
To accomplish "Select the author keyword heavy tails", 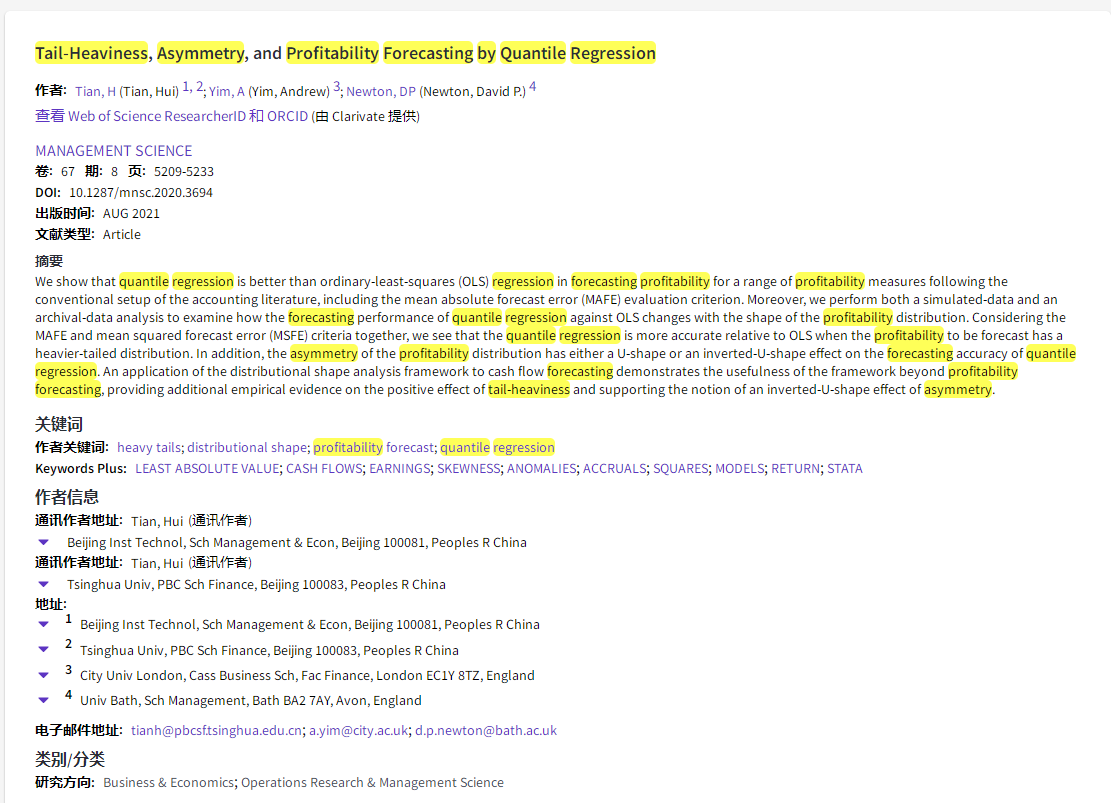I will click(148, 447).
